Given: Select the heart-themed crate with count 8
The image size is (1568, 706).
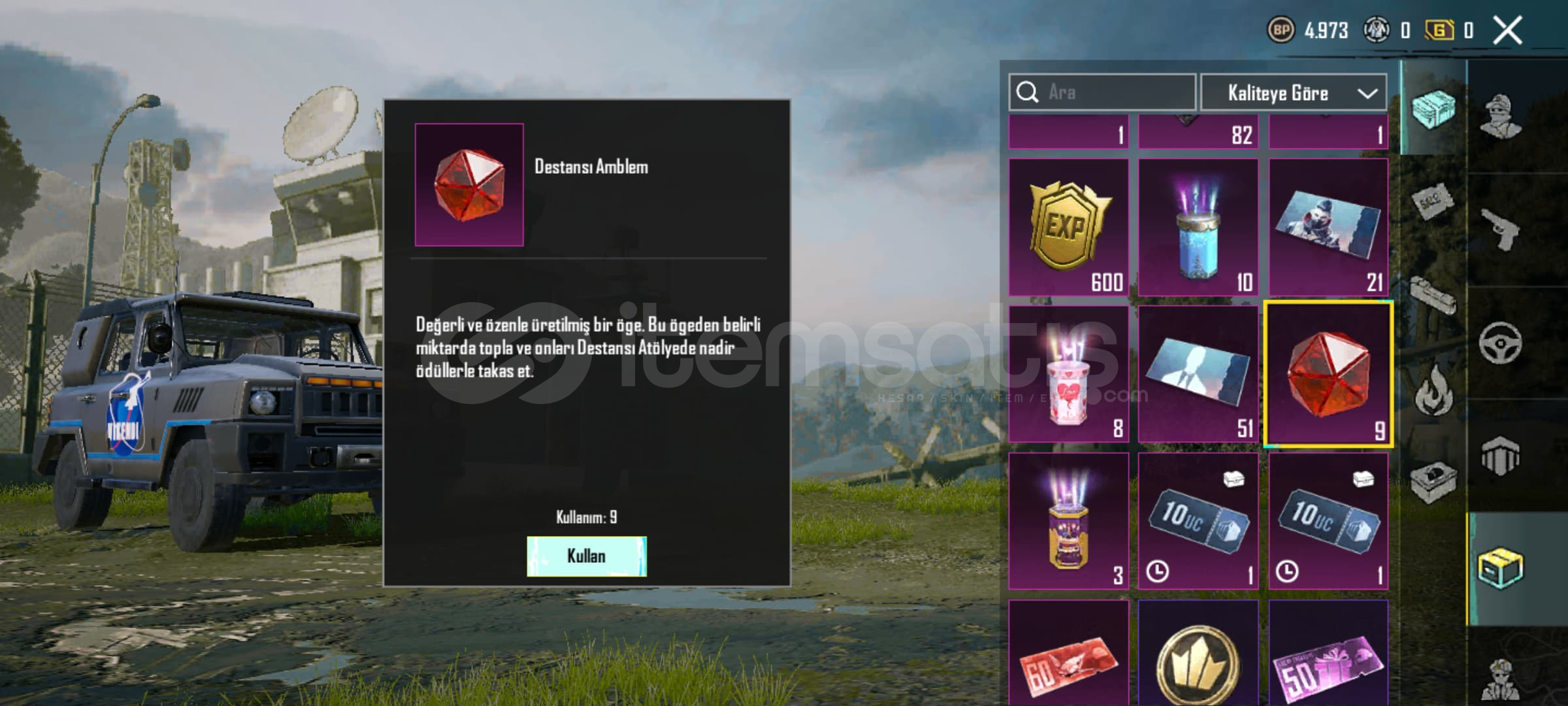Looking at the screenshot, I should pos(1069,375).
